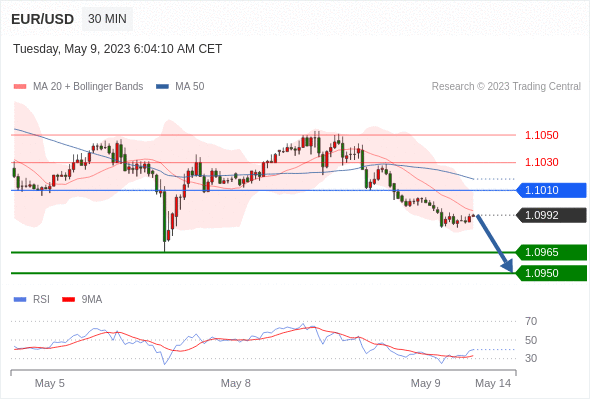
Task: Toggle the MA 50 legend label
Action: click(x=190, y=87)
